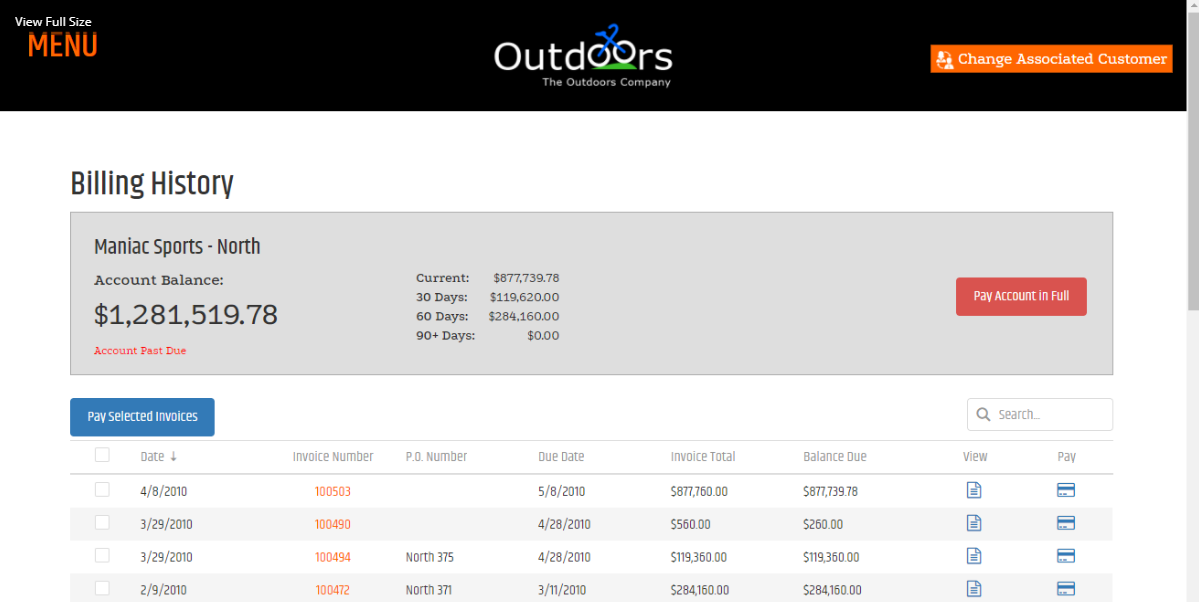Click the pay card icon for invoice 100503
The height and width of the screenshot is (602, 1199).
click(1066, 490)
